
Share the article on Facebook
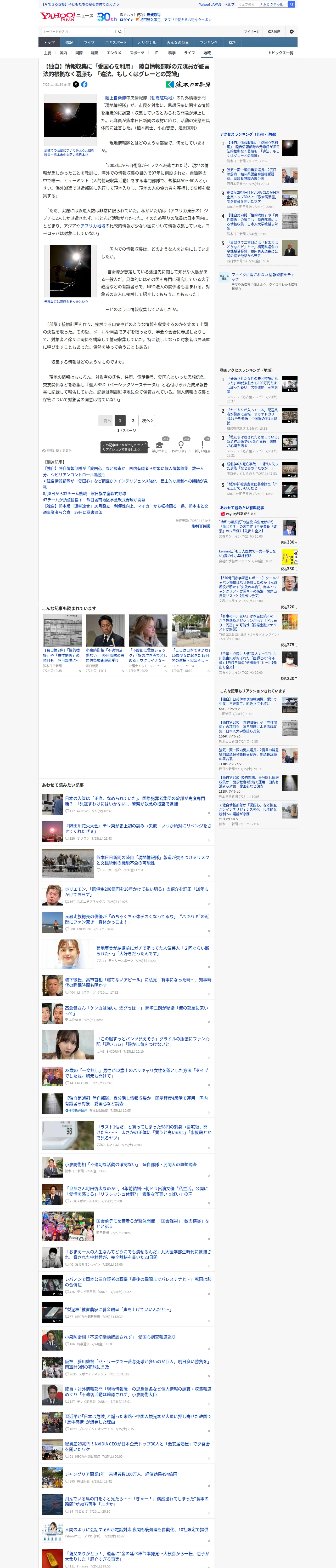tap(84, 85)
